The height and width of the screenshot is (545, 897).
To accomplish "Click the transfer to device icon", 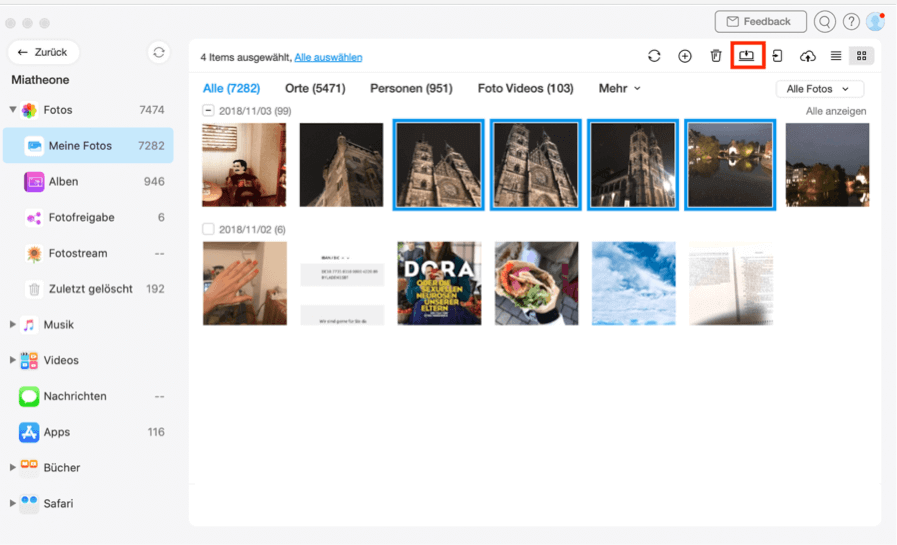I will (777, 56).
